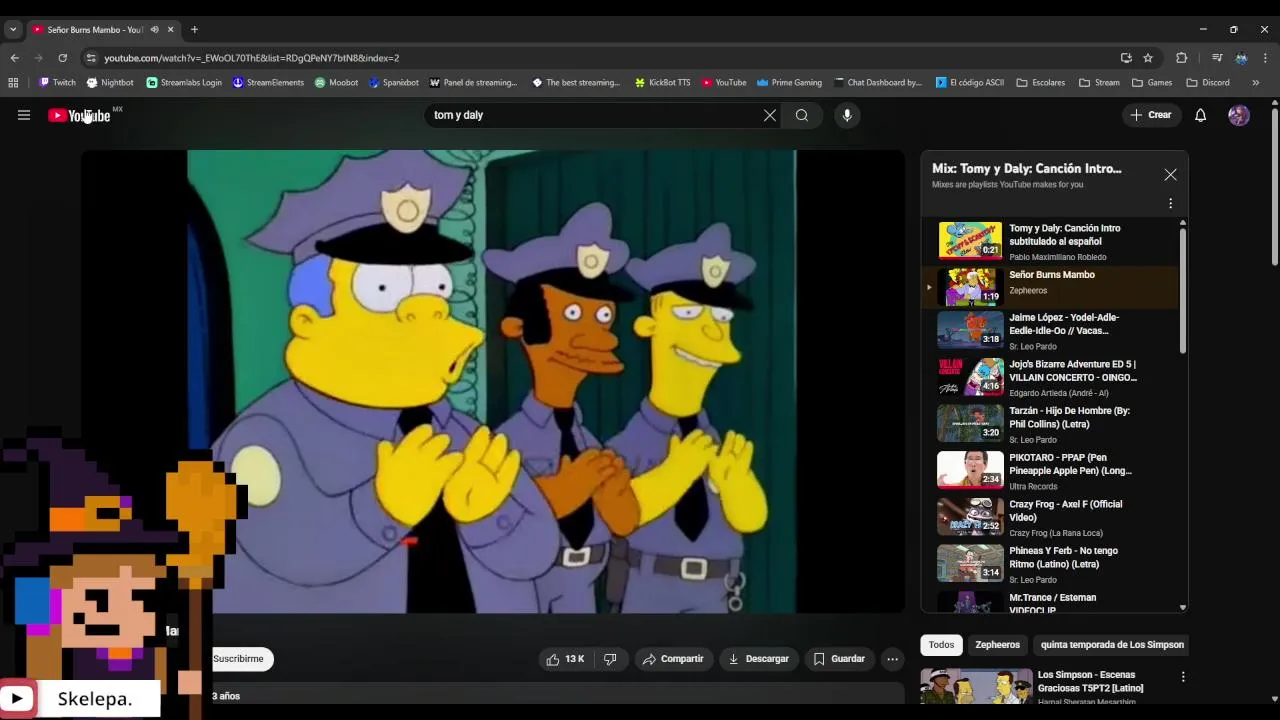The width and height of the screenshot is (1280, 720).
Task: Mute the tab via speaker icon
Action: 154,30
